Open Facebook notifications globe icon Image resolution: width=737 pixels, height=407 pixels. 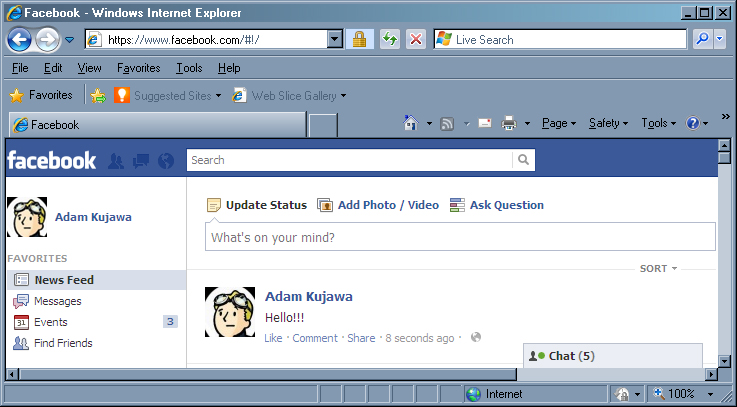tap(166, 161)
